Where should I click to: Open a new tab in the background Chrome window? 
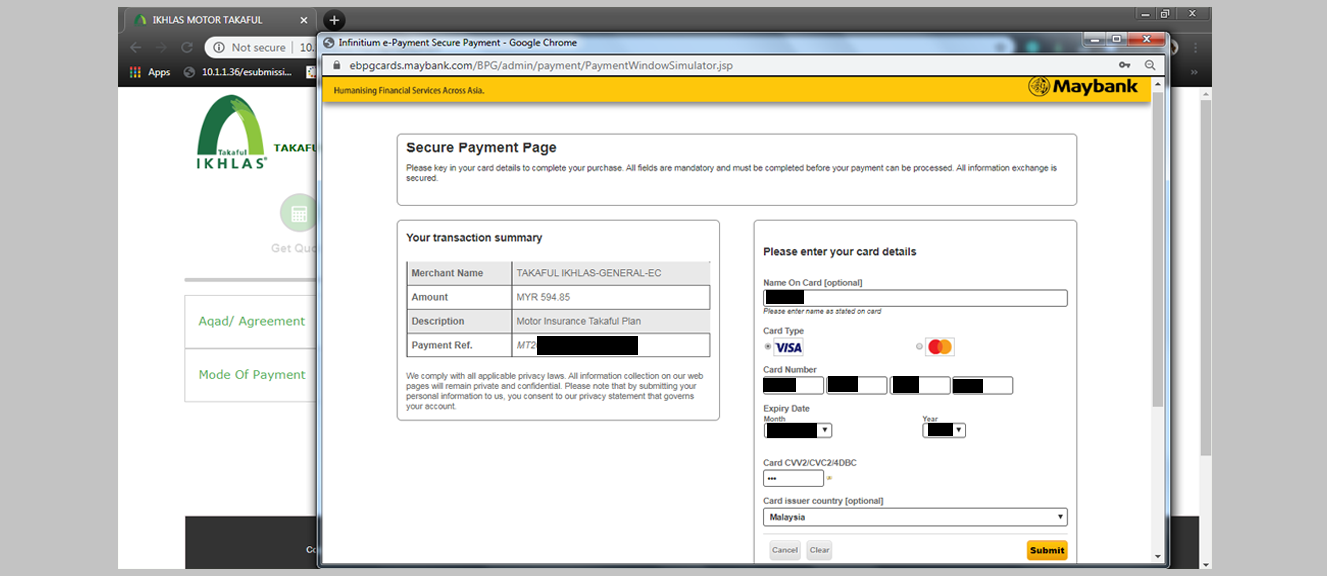tap(335, 20)
